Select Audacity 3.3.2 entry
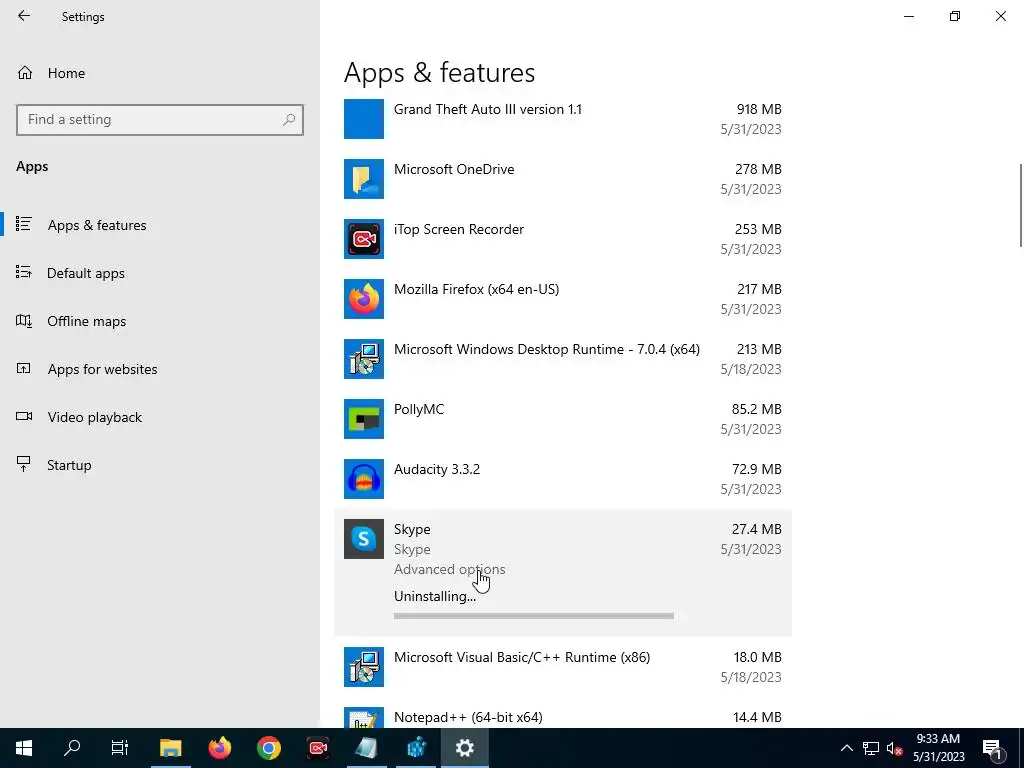The image size is (1024, 768). [563, 479]
